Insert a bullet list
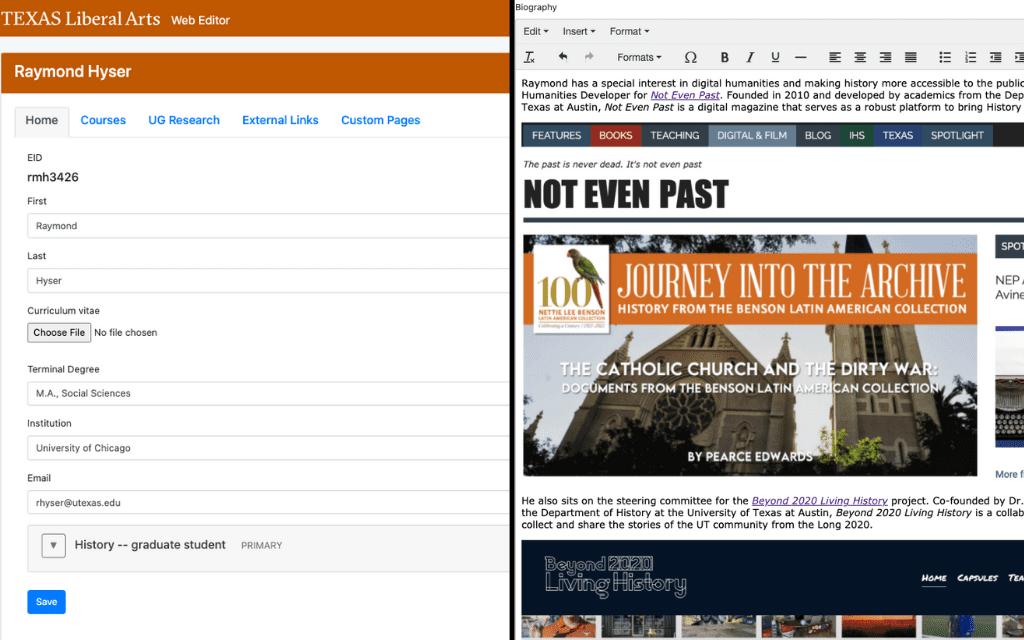 click(944, 57)
